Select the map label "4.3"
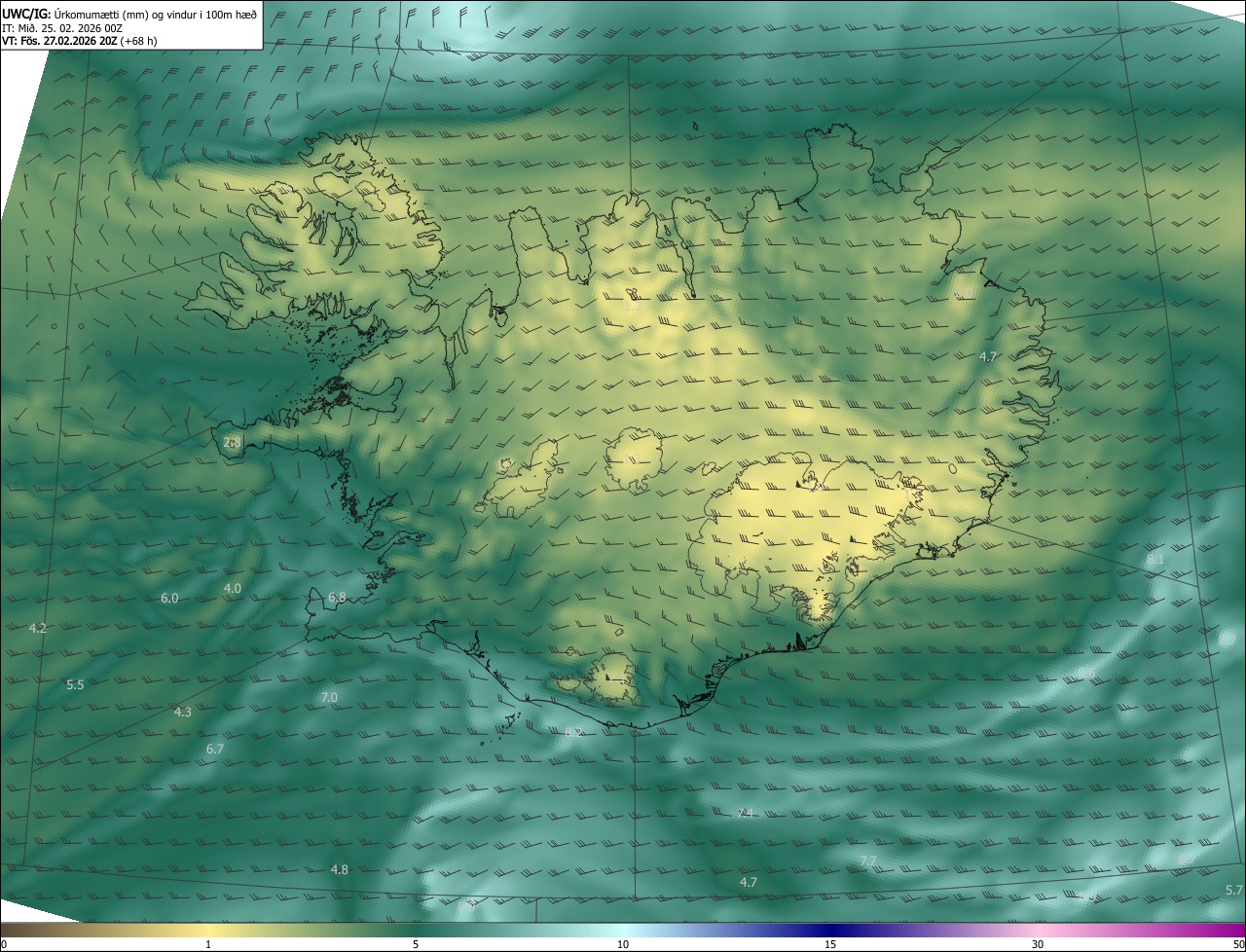Image resolution: width=1246 pixels, height=952 pixels. 182,712
